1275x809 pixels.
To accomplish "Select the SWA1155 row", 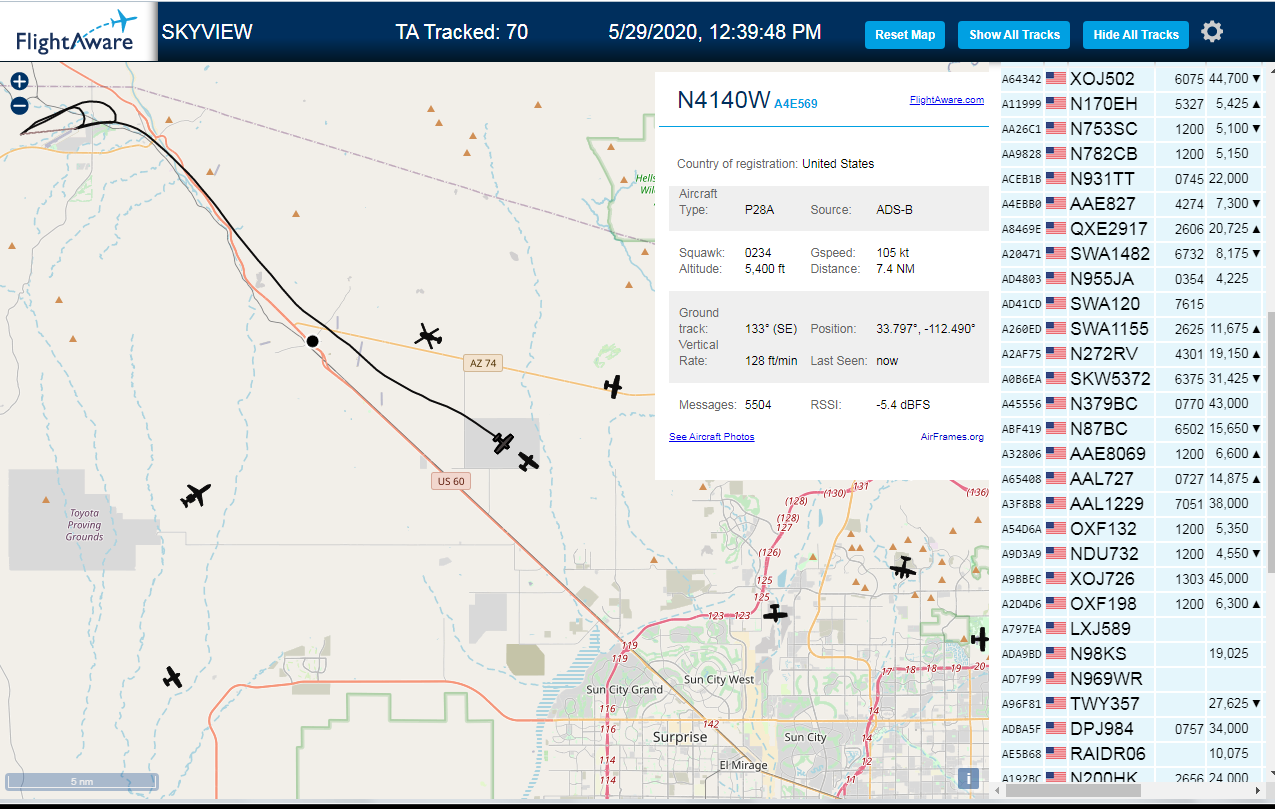I will pyautogui.click(x=1131, y=329).
